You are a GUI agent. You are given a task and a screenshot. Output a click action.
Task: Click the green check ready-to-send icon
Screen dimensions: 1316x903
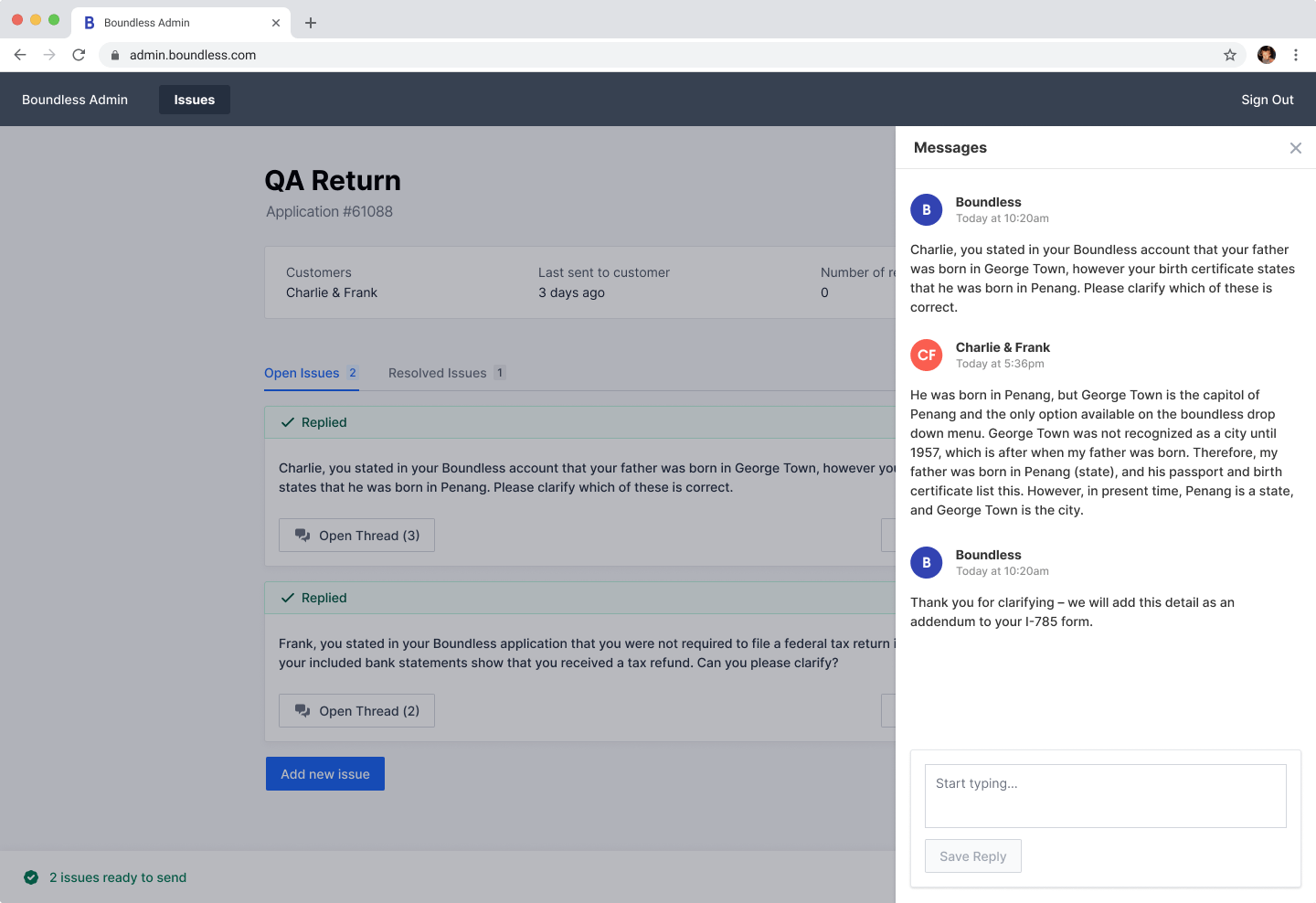click(x=31, y=877)
